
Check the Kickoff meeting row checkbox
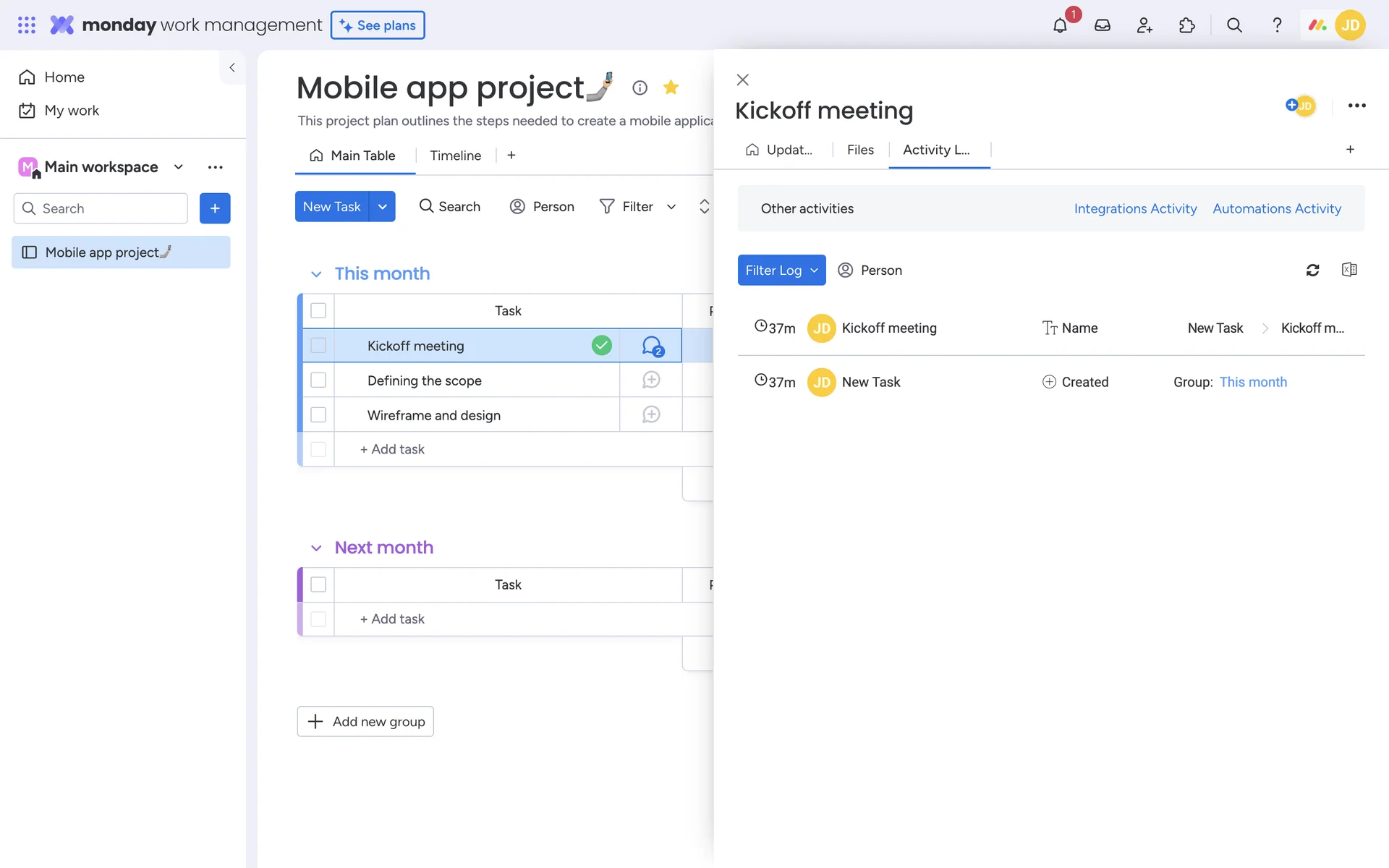318,346
